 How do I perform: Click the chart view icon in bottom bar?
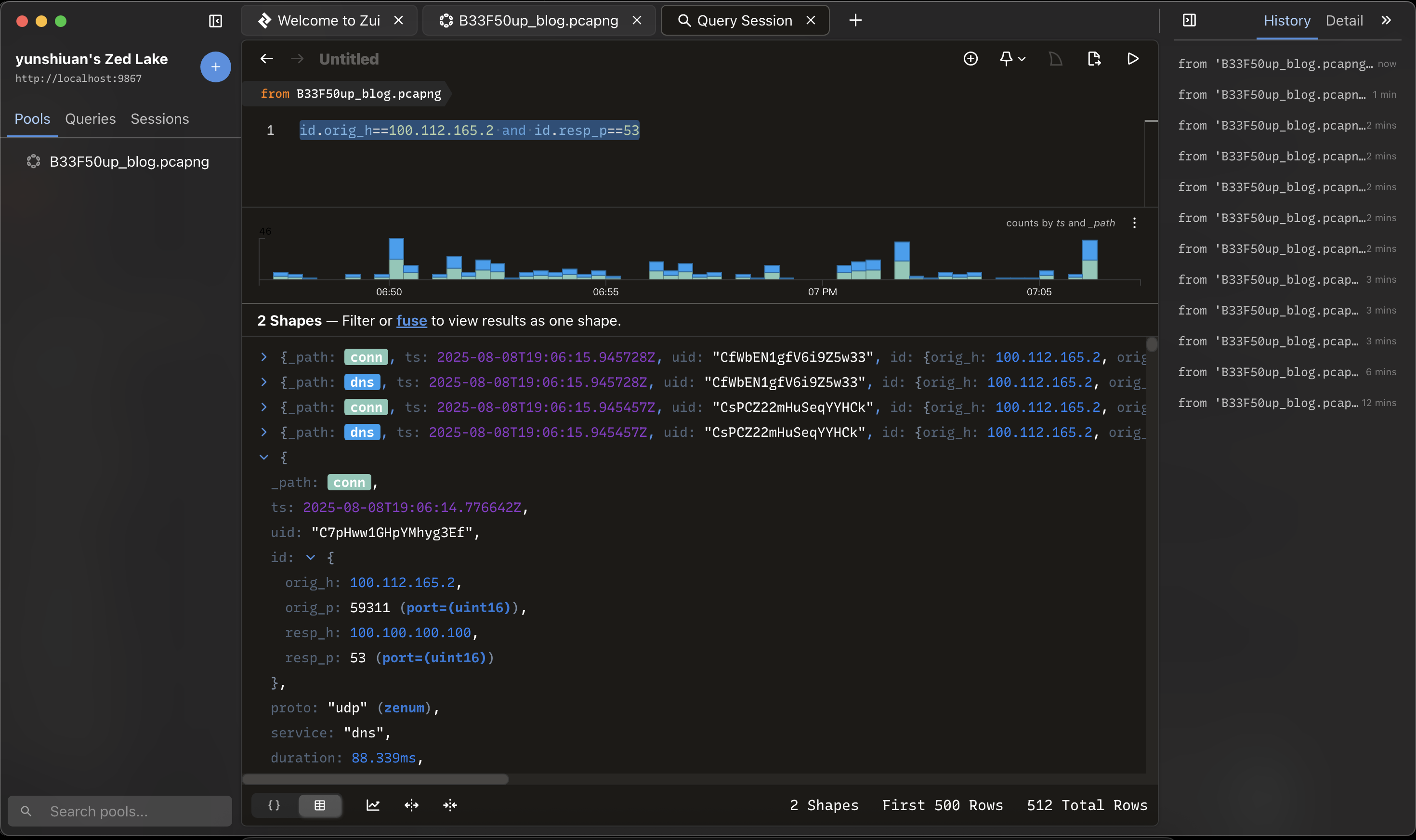[x=372, y=805]
